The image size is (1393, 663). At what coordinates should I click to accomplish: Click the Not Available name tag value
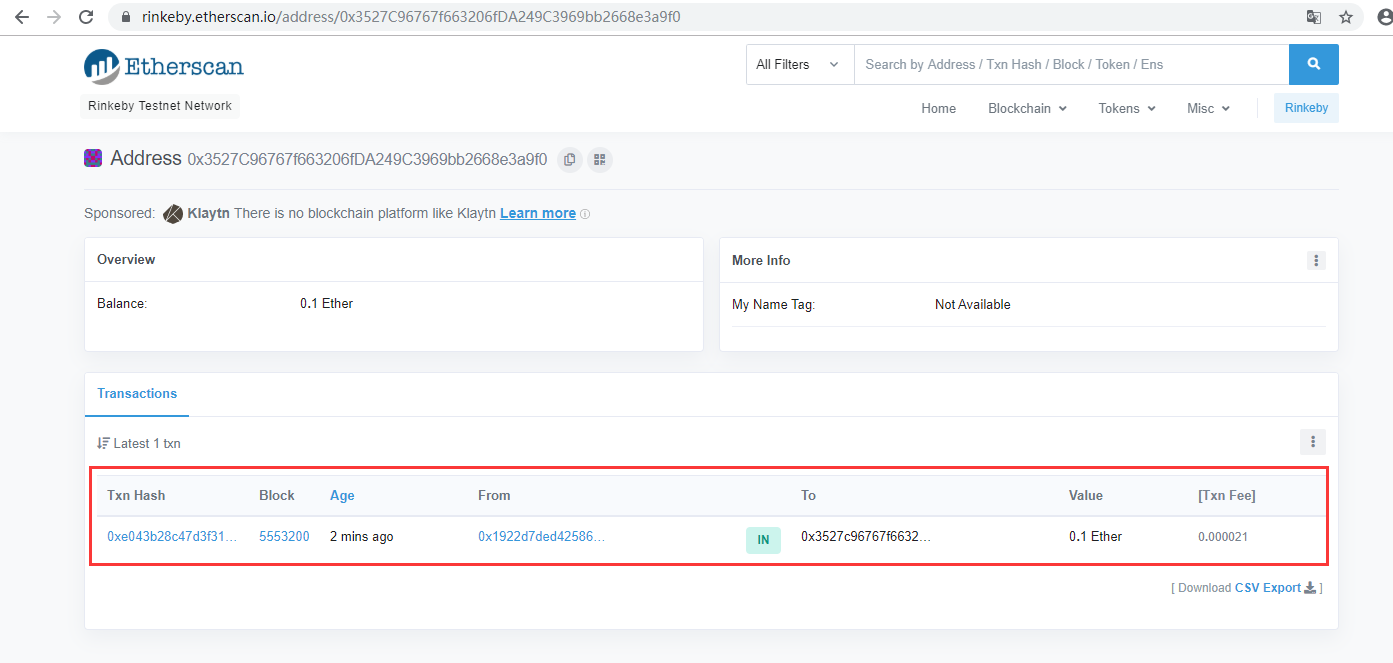click(x=972, y=304)
